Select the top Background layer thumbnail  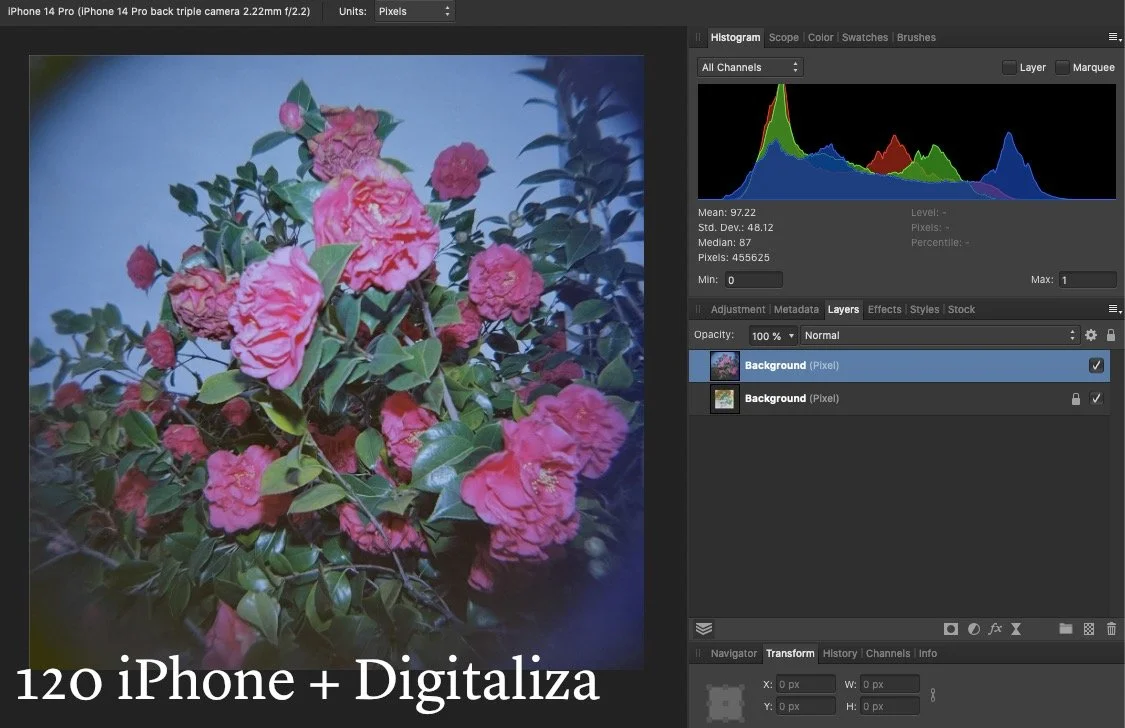click(x=725, y=366)
